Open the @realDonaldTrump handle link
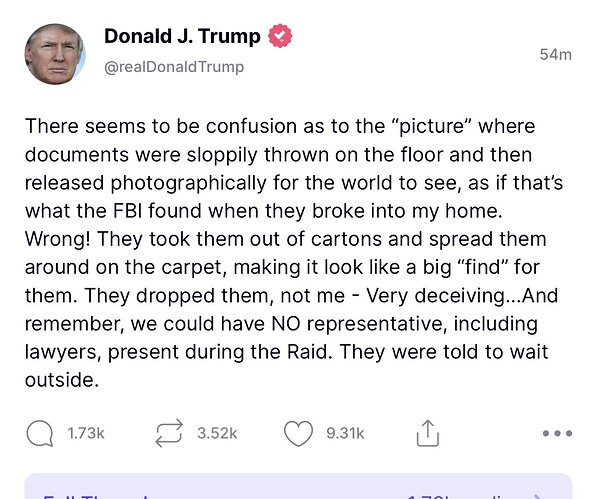 point(174,67)
